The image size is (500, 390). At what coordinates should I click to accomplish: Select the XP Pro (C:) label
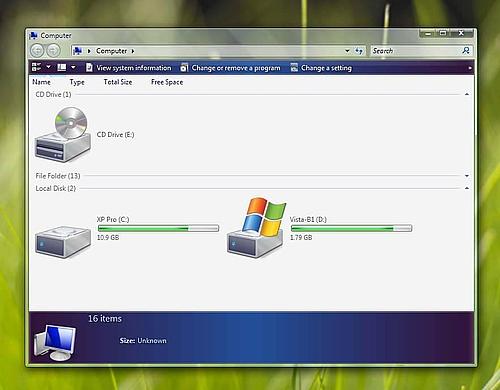pyautogui.click(x=113, y=219)
